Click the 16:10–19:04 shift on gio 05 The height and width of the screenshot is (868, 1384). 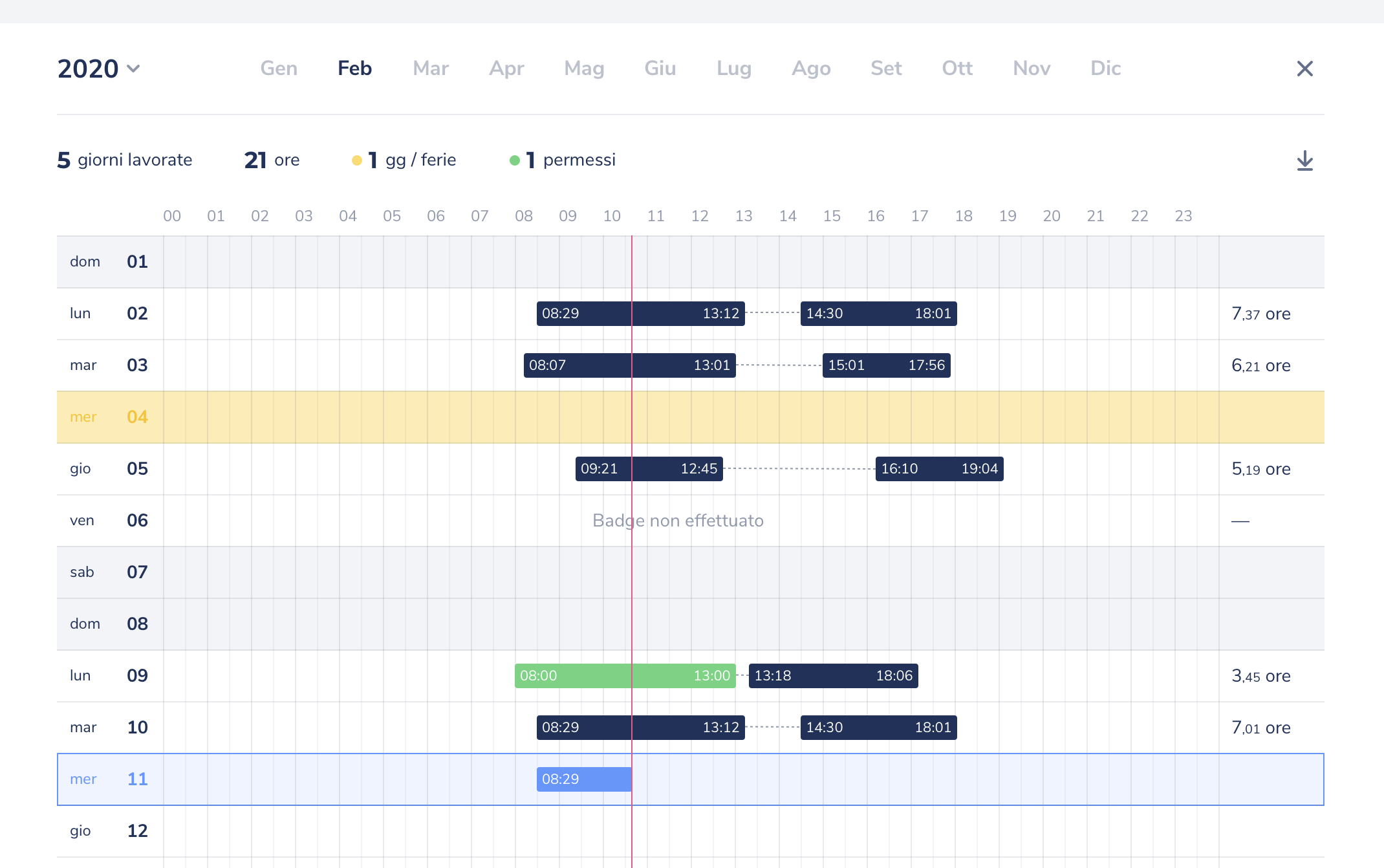939,469
